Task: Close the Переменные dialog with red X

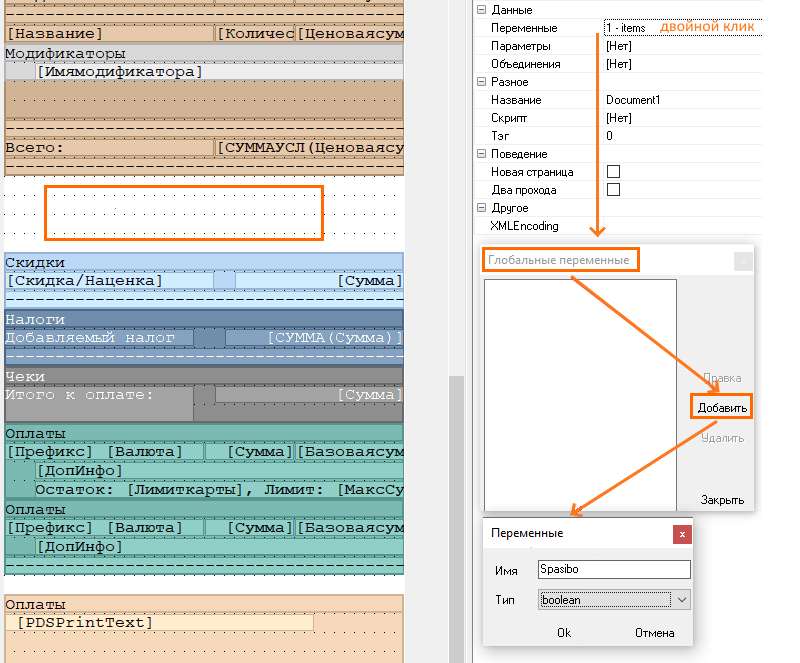Action: (682, 534)
